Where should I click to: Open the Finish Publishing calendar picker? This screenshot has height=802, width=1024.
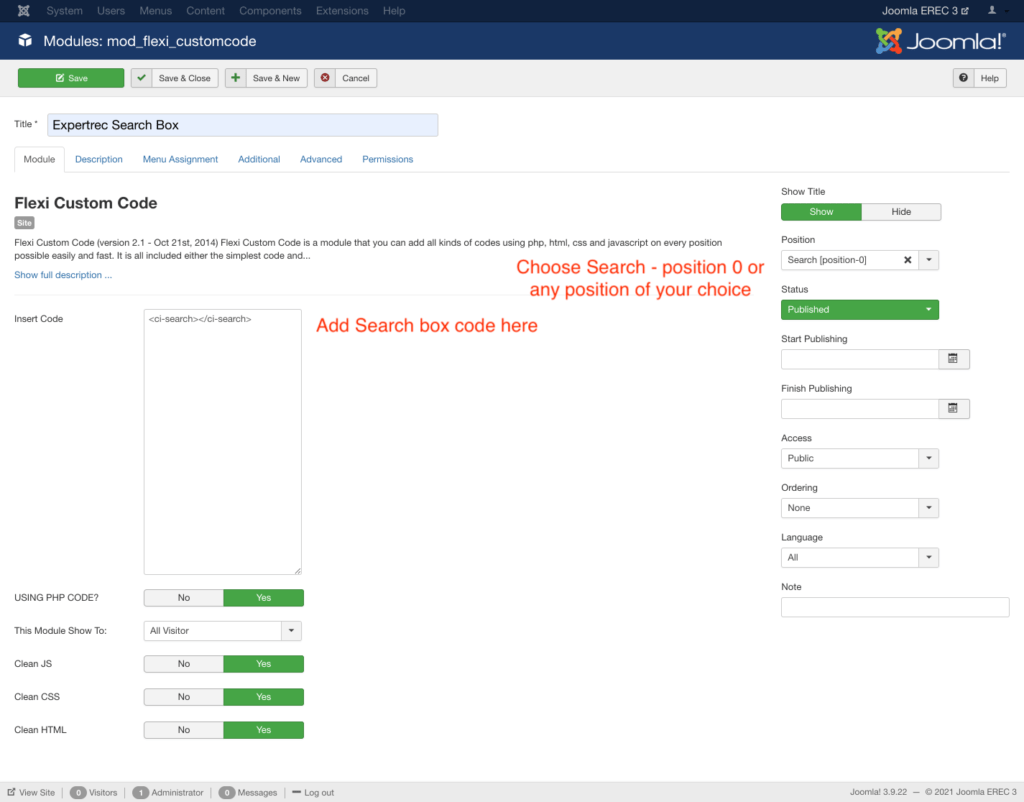coord(953,408)
